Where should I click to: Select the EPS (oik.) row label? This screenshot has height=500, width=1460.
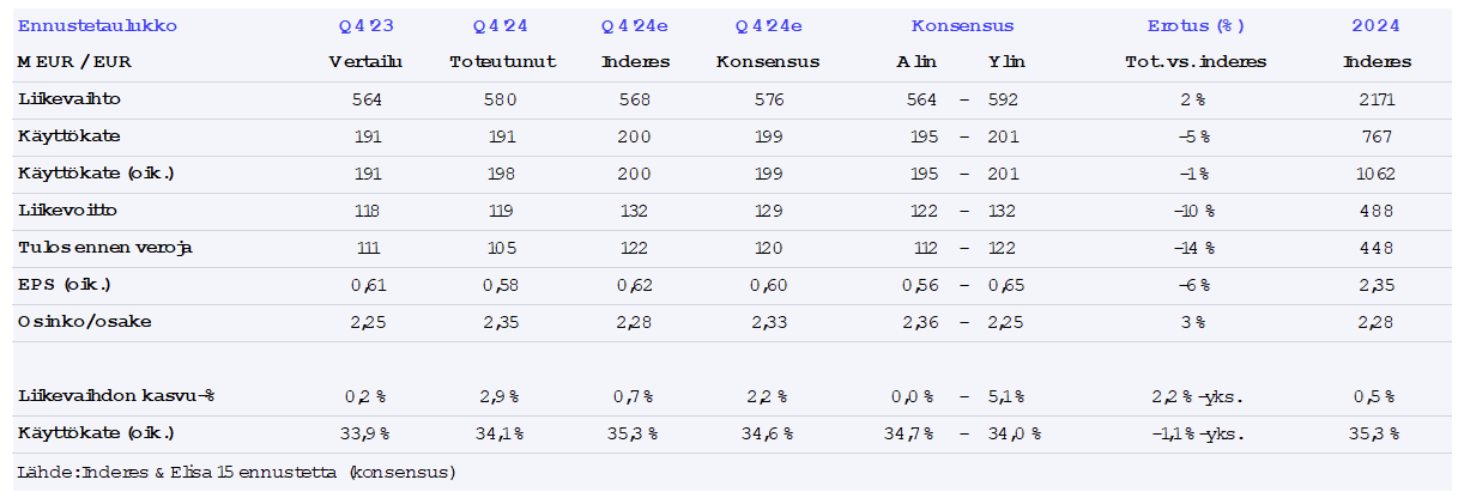tap(64, 285)
